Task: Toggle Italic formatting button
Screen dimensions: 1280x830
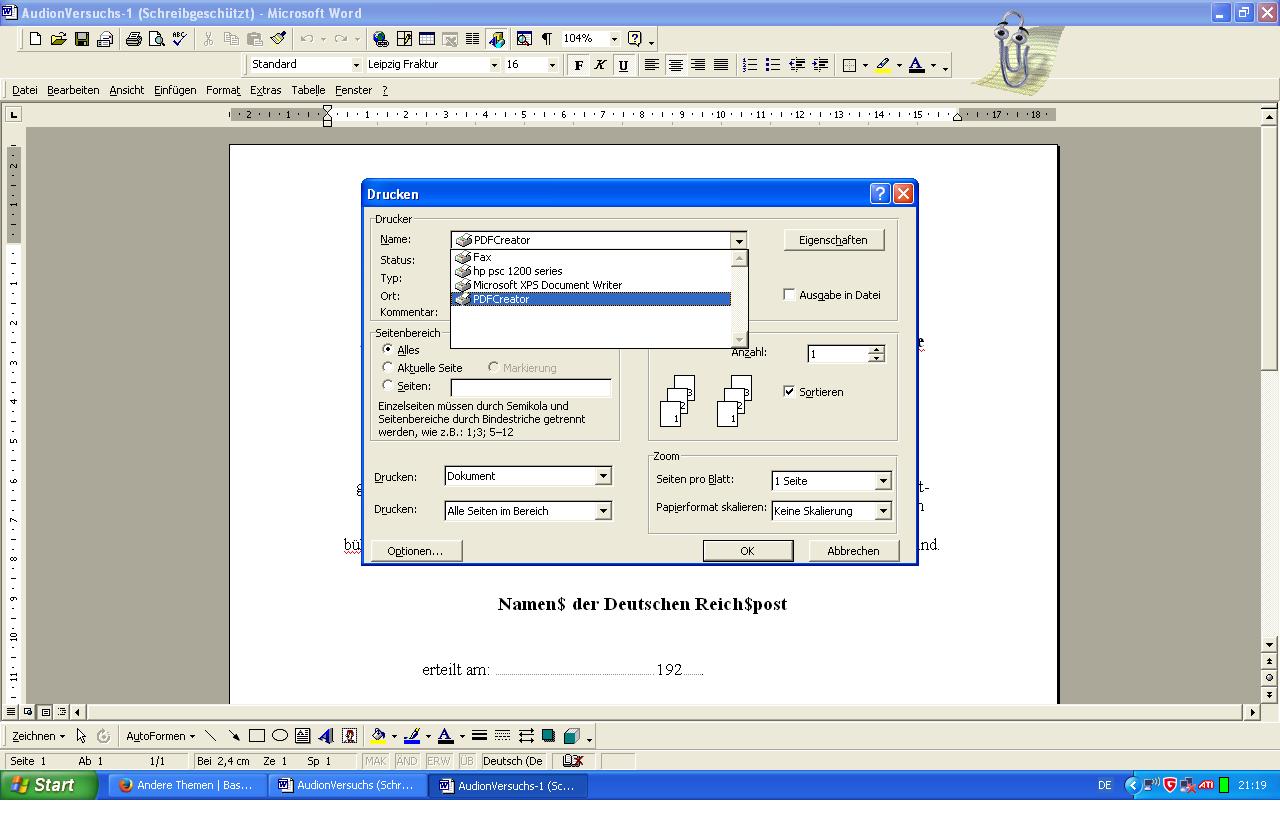Action: click(x=600, y=65)
